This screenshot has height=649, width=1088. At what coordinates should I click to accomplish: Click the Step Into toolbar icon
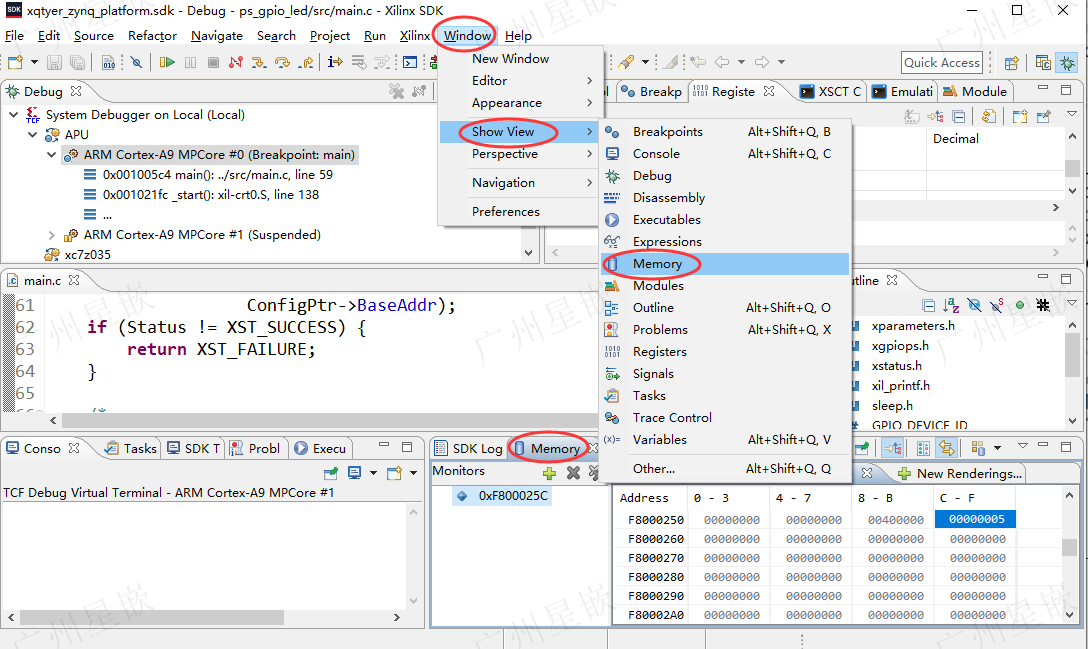(259, 62)
